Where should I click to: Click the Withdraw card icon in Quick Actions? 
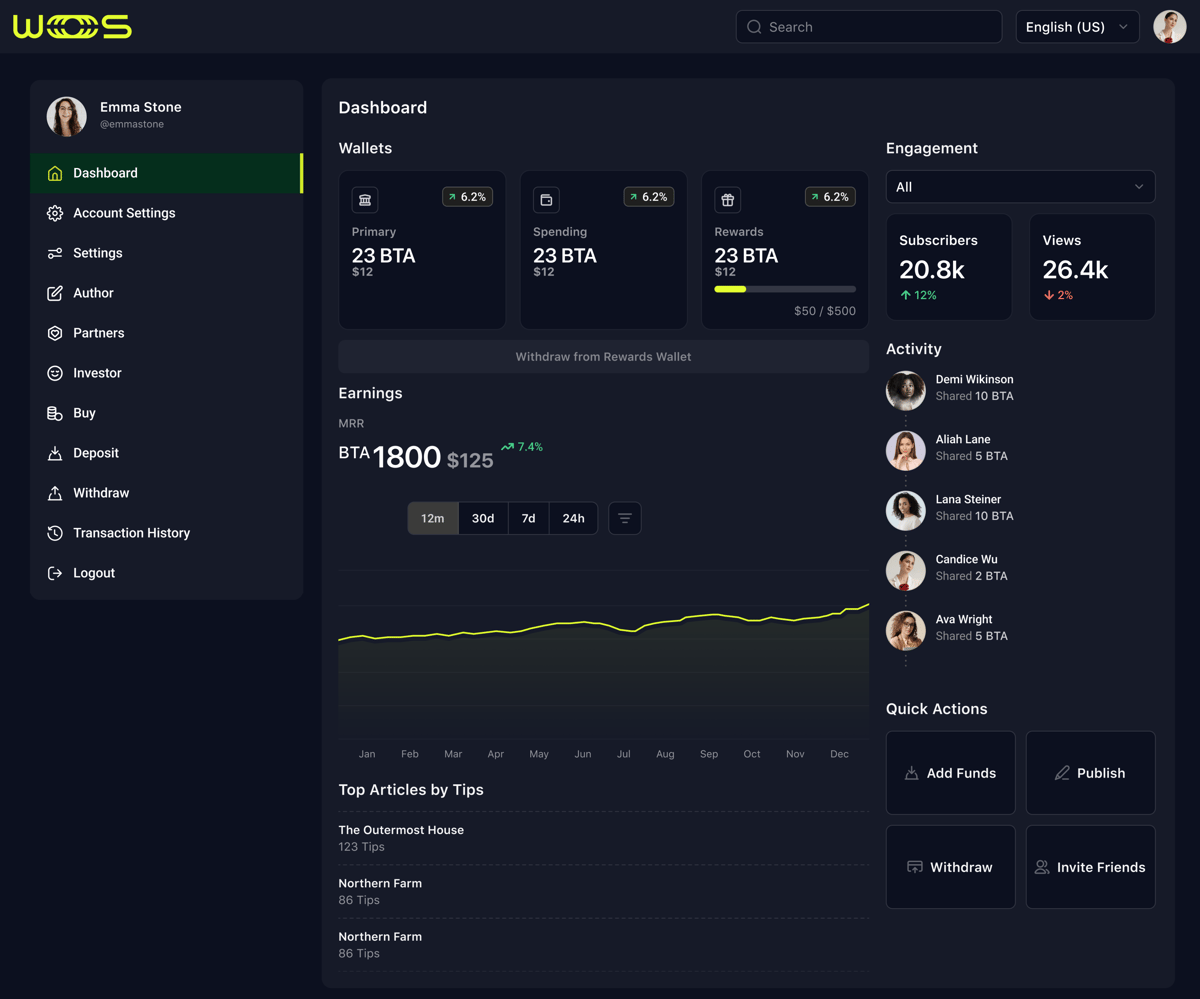[x=914, y=867]
